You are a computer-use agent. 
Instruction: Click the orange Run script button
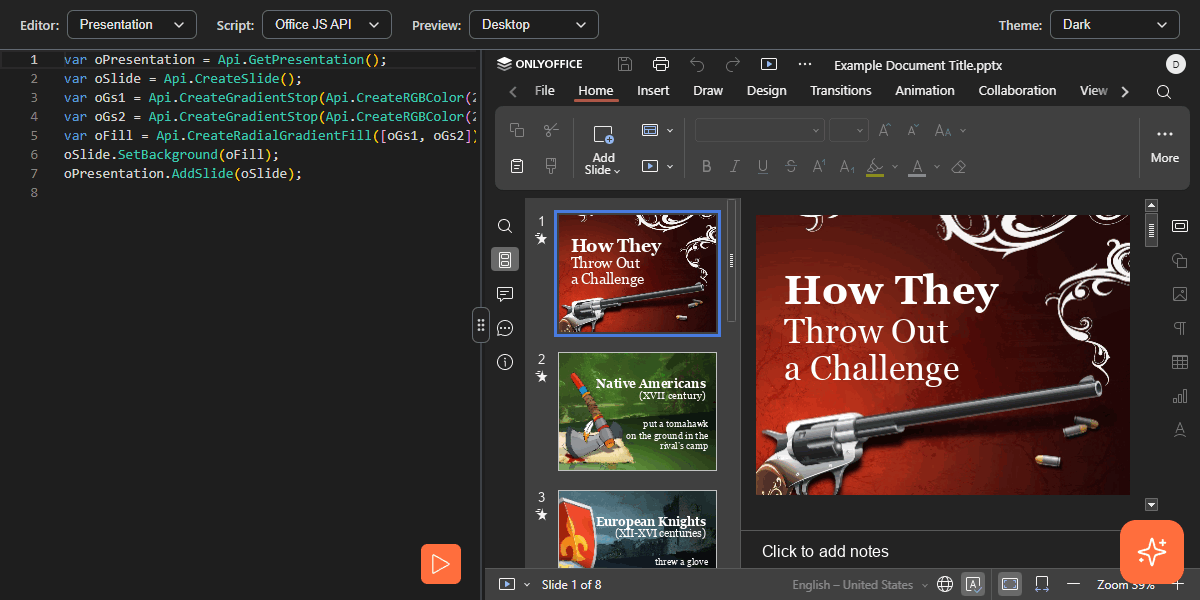point(440,564)
